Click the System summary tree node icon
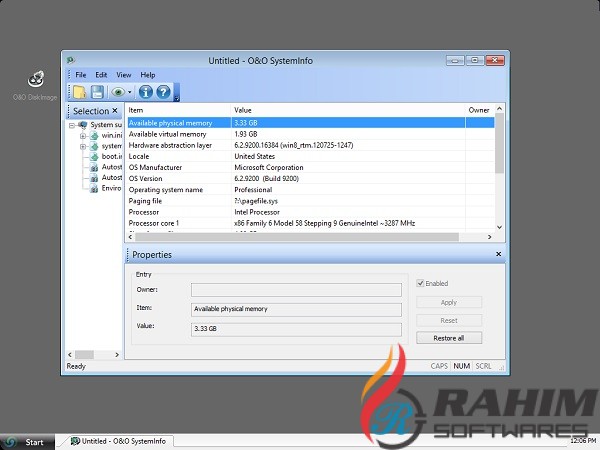This screenshot has width=600, height=450. point(83,125)
